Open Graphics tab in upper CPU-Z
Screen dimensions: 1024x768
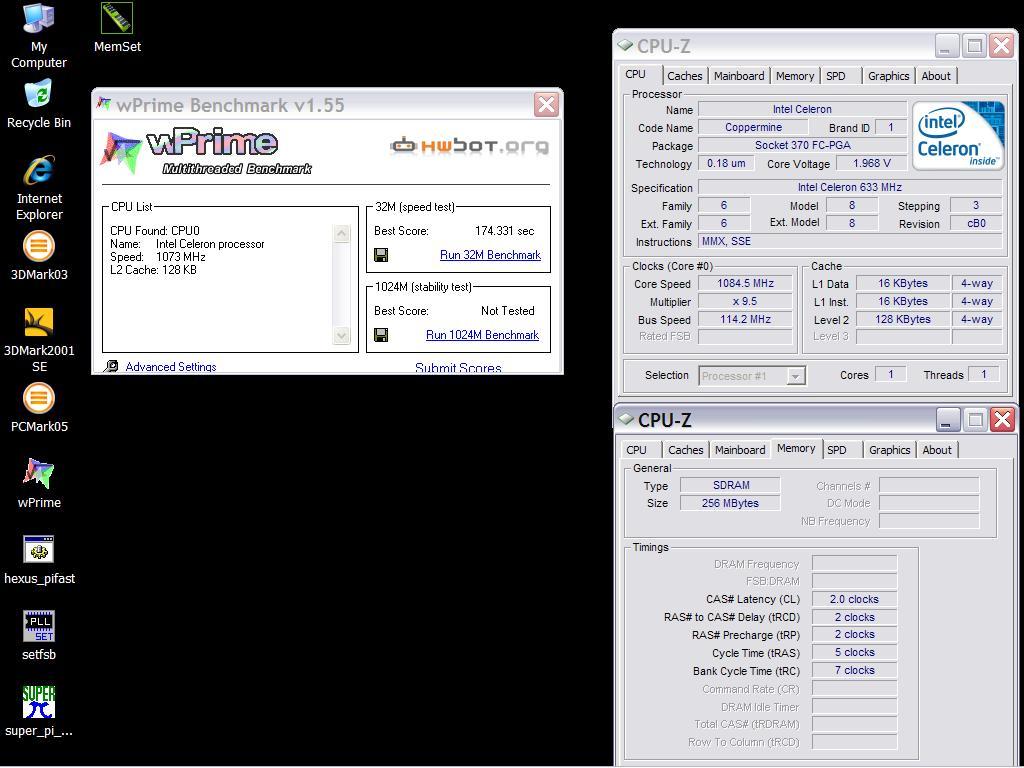(x=888, y=76)
